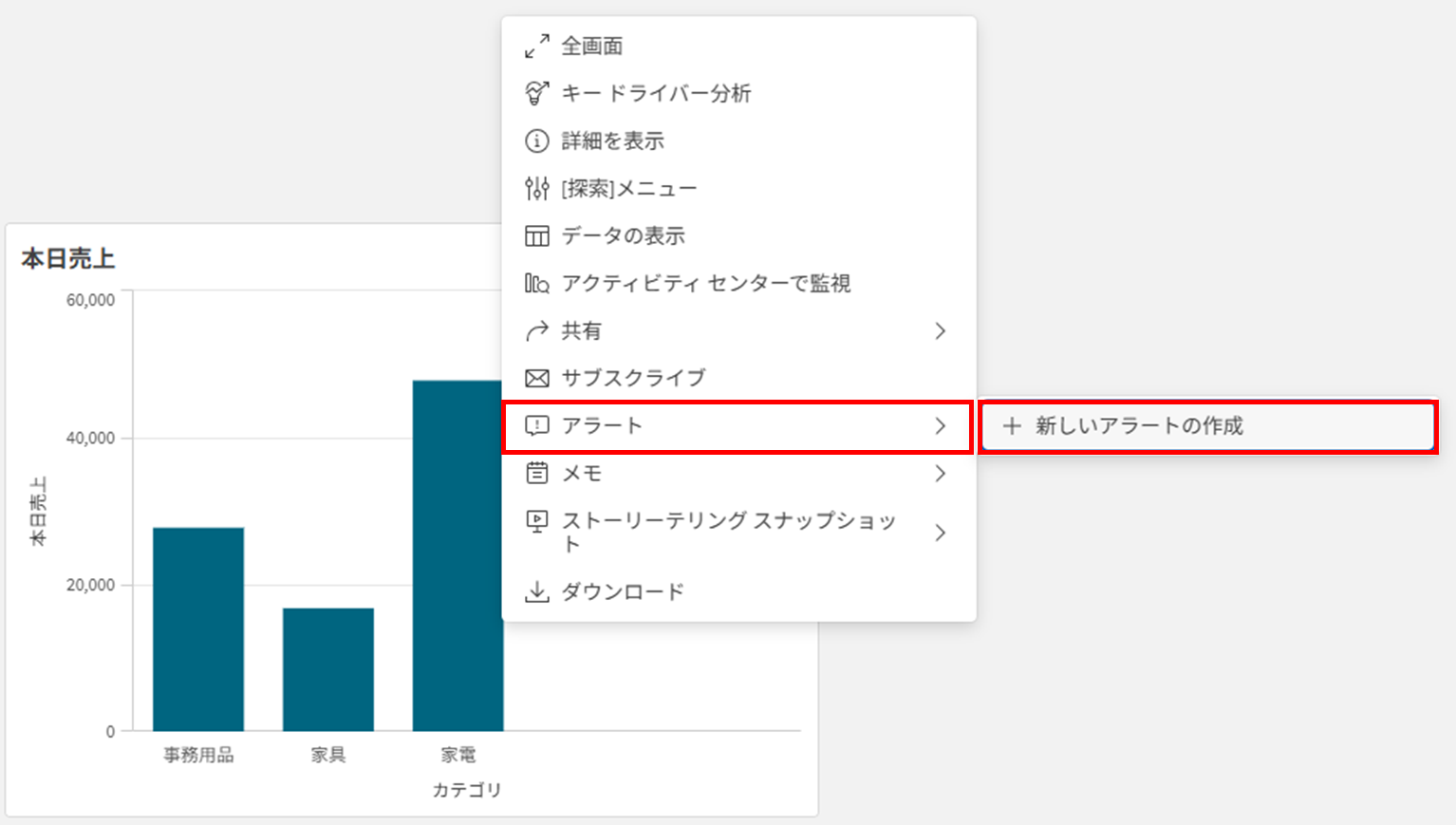Click the table icon for データの表示
This screenshot has width=1456, height=825.
tap(537, 236)
